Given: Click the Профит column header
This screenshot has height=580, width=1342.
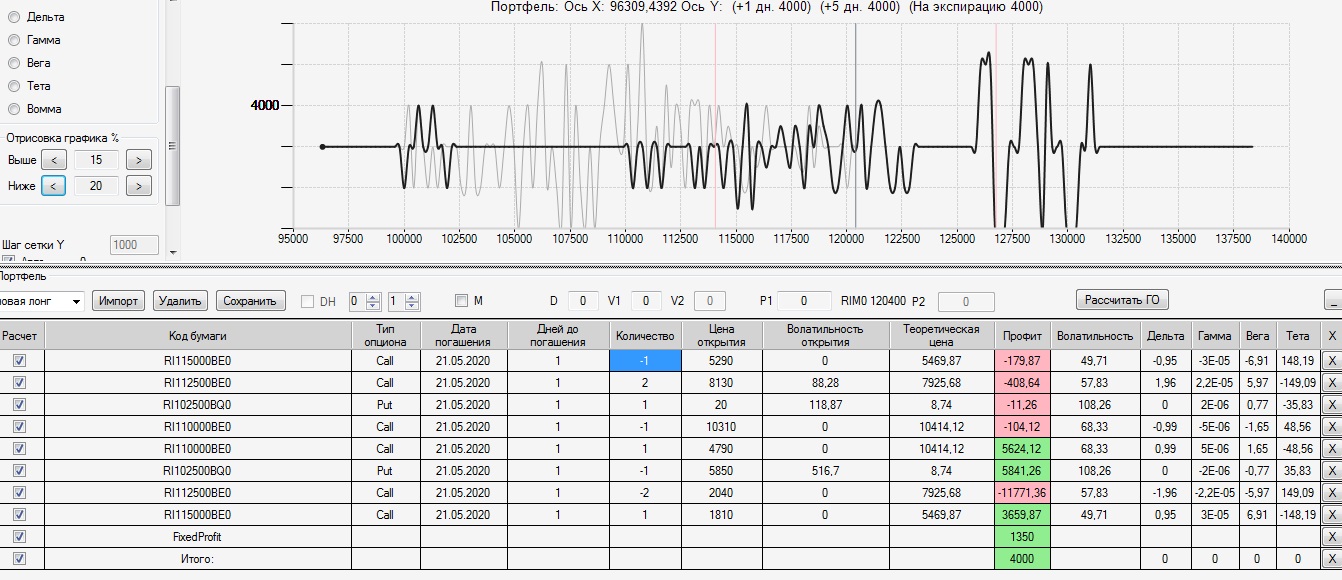Looking at the screenshot, I should pyautogui.click(x=1022, y=336).
